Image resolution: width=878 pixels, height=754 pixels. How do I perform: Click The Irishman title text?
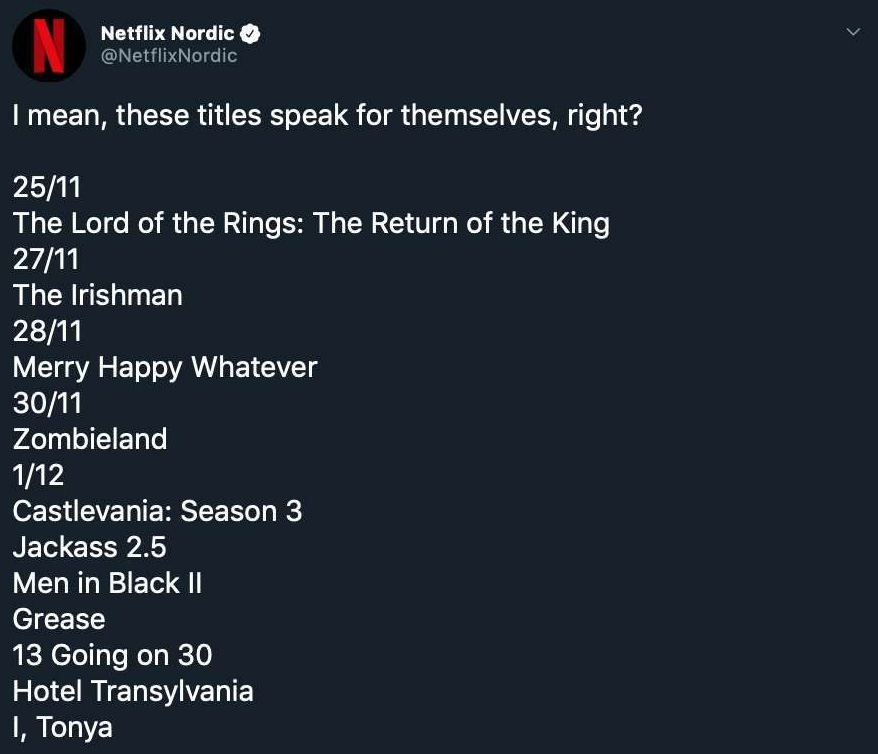click(97, 295)
